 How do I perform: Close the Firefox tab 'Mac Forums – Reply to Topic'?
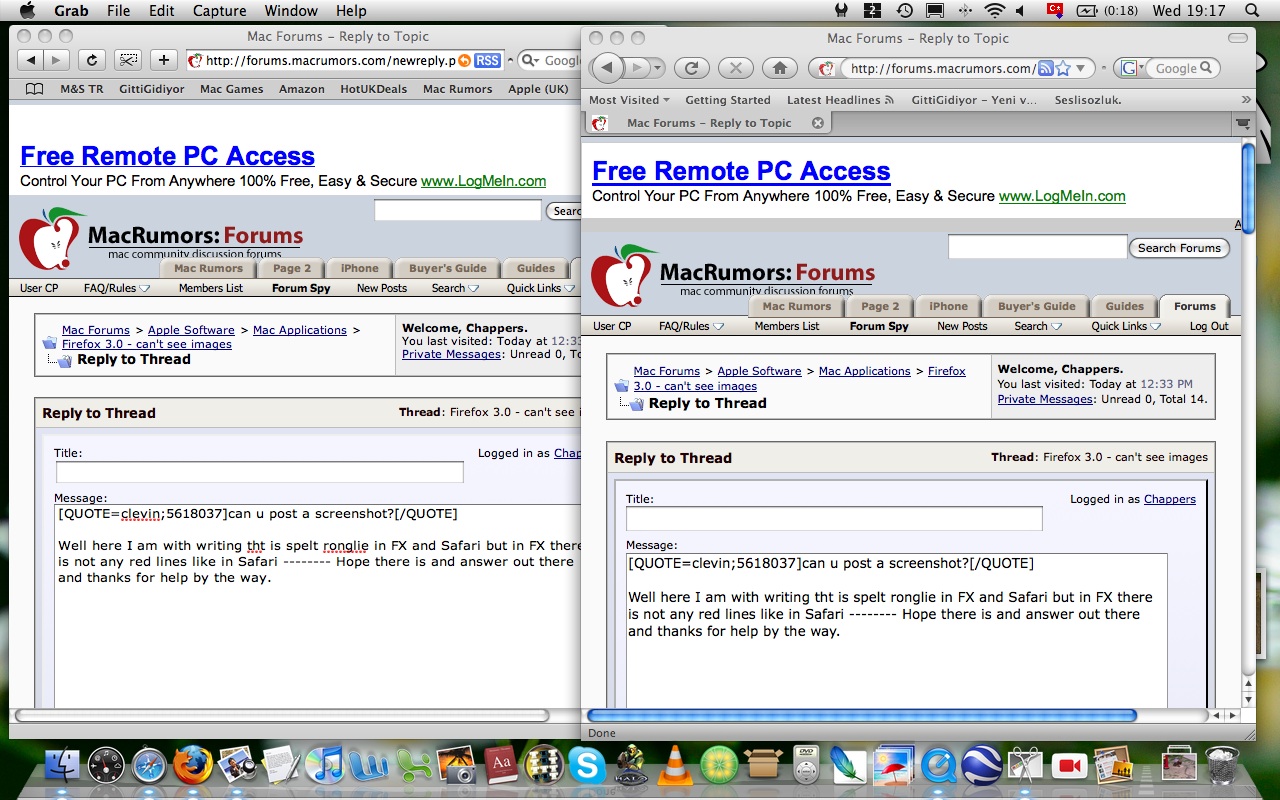pos(818,123)
